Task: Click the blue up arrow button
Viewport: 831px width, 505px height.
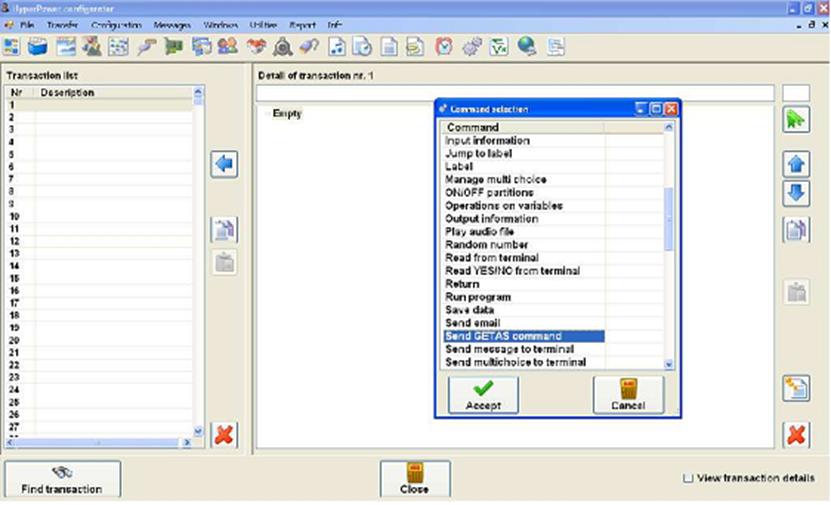Action: 796,165
